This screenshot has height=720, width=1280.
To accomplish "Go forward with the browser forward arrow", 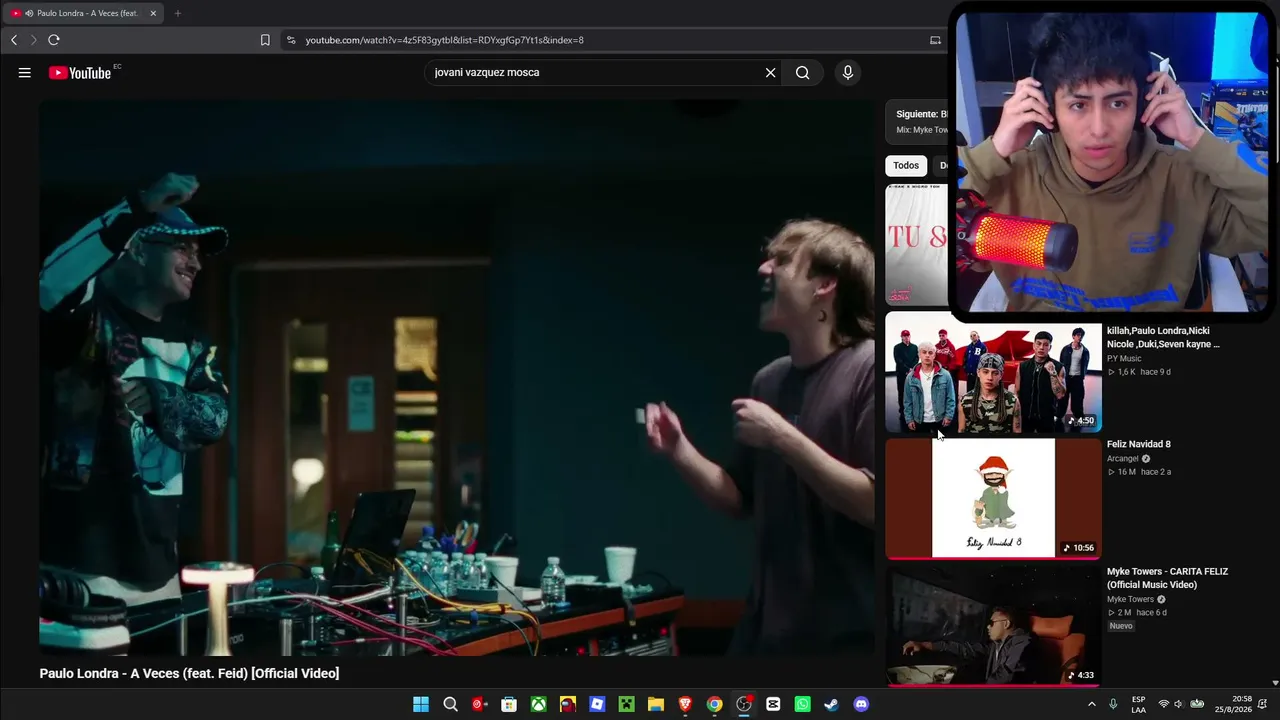I will point(33,40).
